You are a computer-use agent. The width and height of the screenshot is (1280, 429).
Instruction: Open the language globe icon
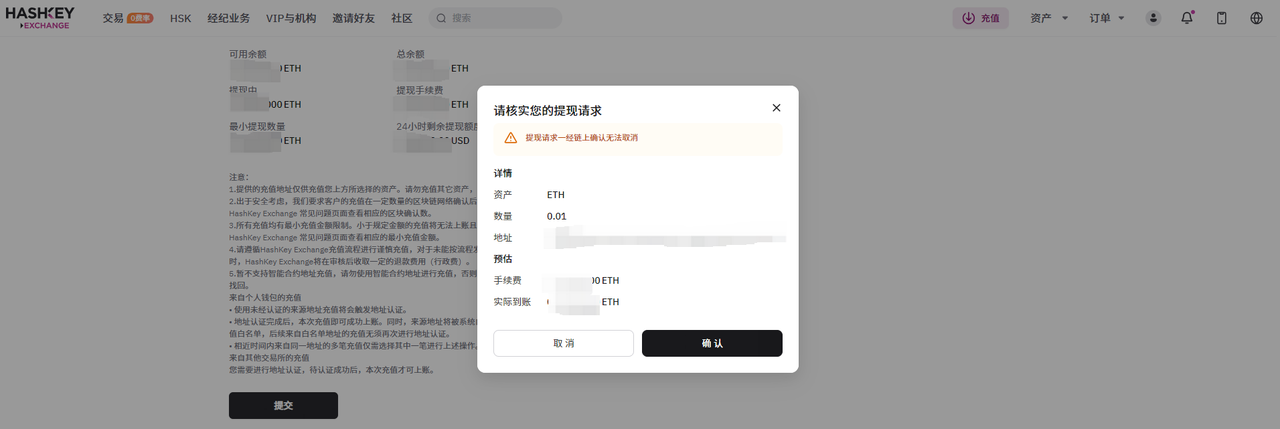(1256, 18)
